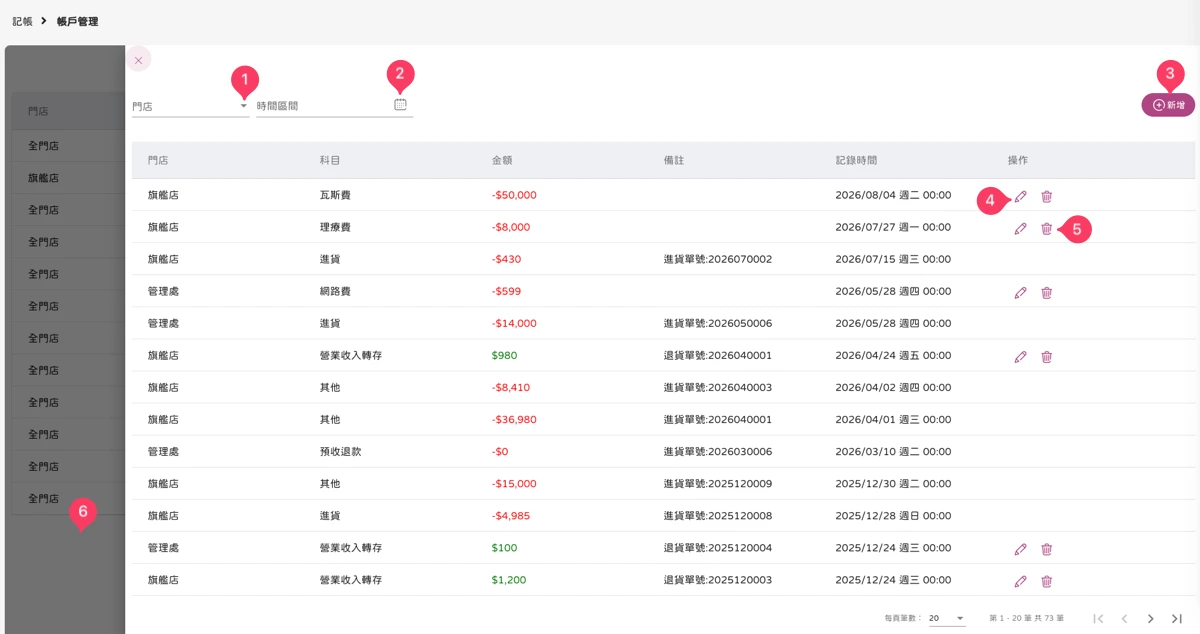
Task: Click the 記帳 breadcrumb link
Action: [22, 21]
